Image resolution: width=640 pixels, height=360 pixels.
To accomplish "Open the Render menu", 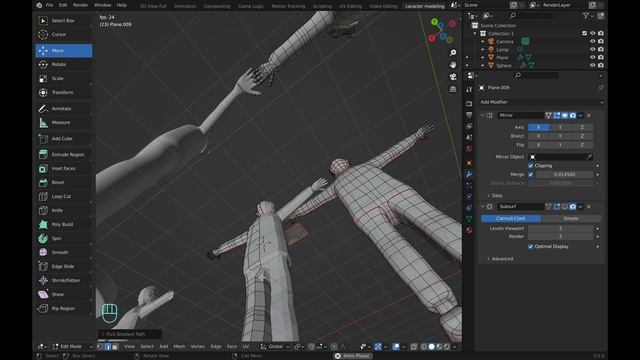I will click(80, 5).
